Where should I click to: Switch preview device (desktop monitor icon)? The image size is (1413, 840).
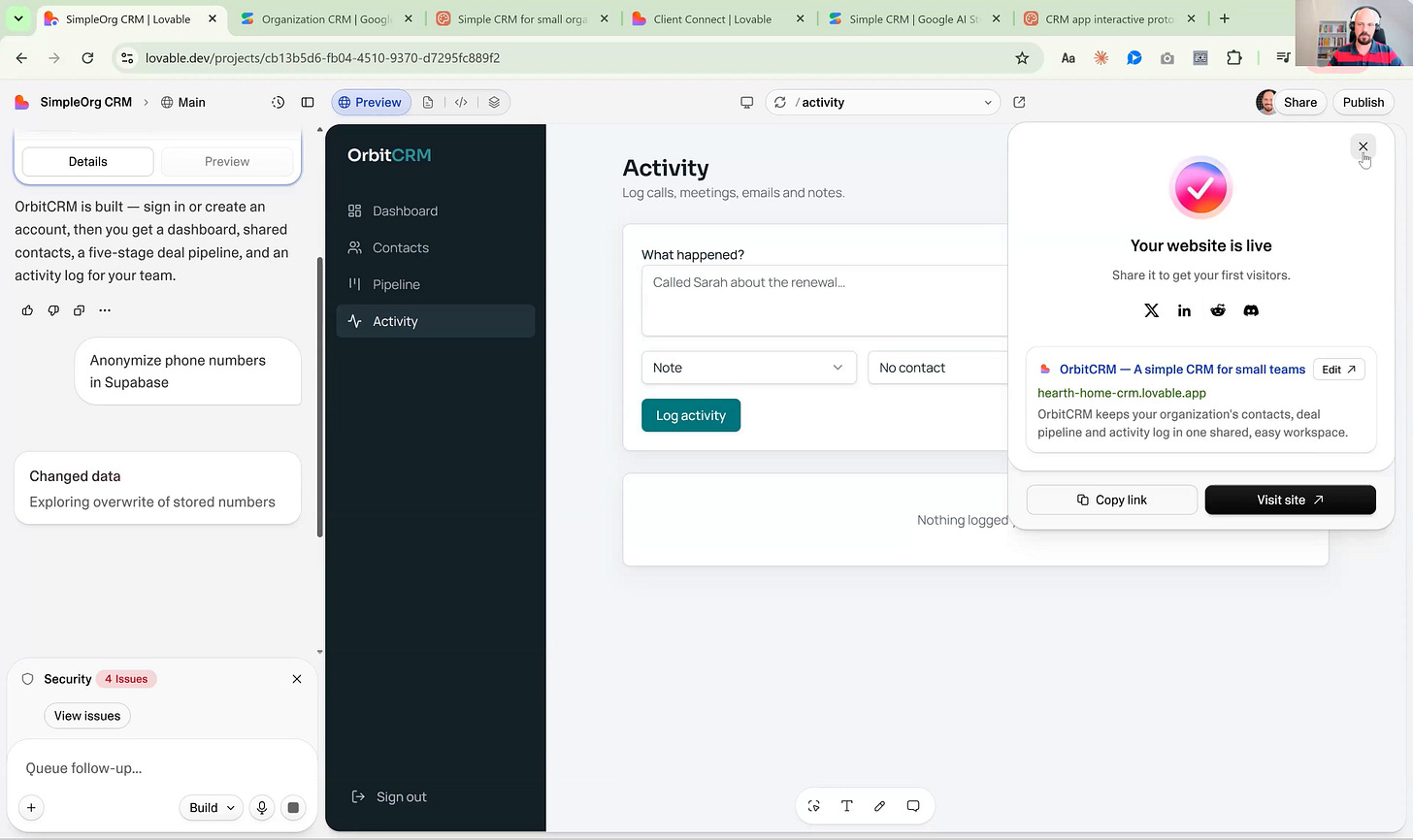(x=746, y=102)
